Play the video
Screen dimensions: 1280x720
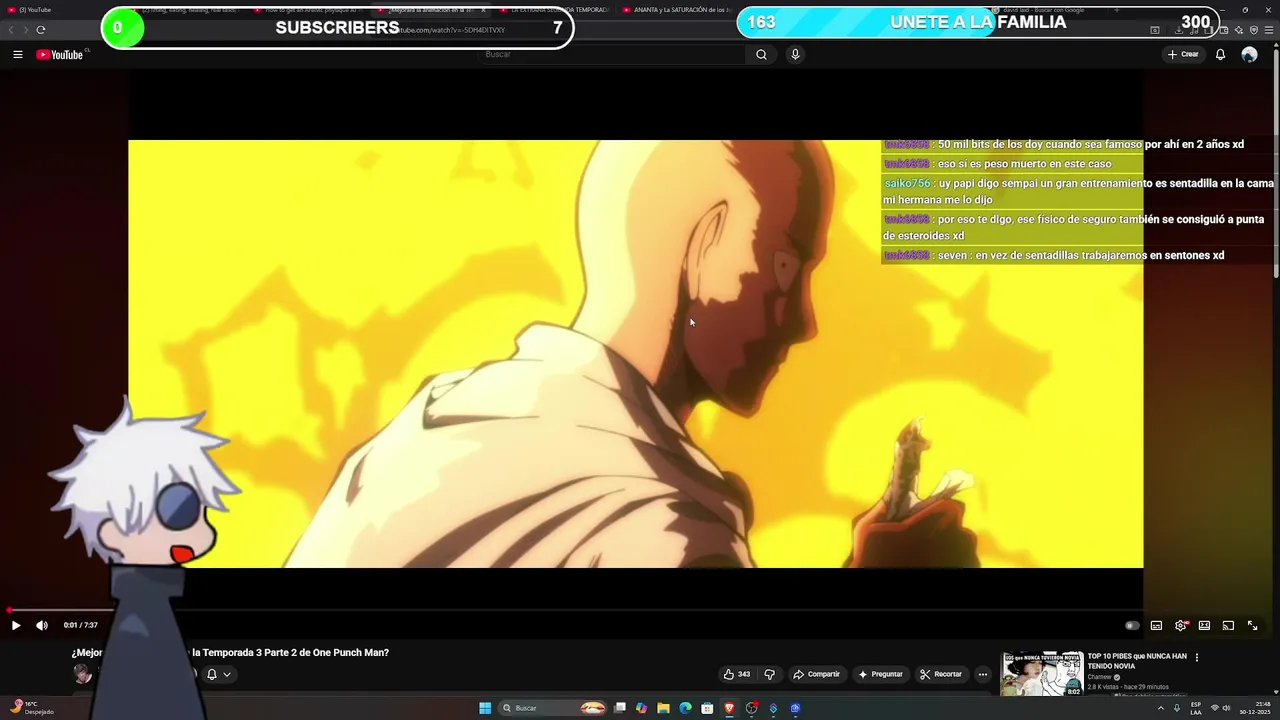pos(16,626)
